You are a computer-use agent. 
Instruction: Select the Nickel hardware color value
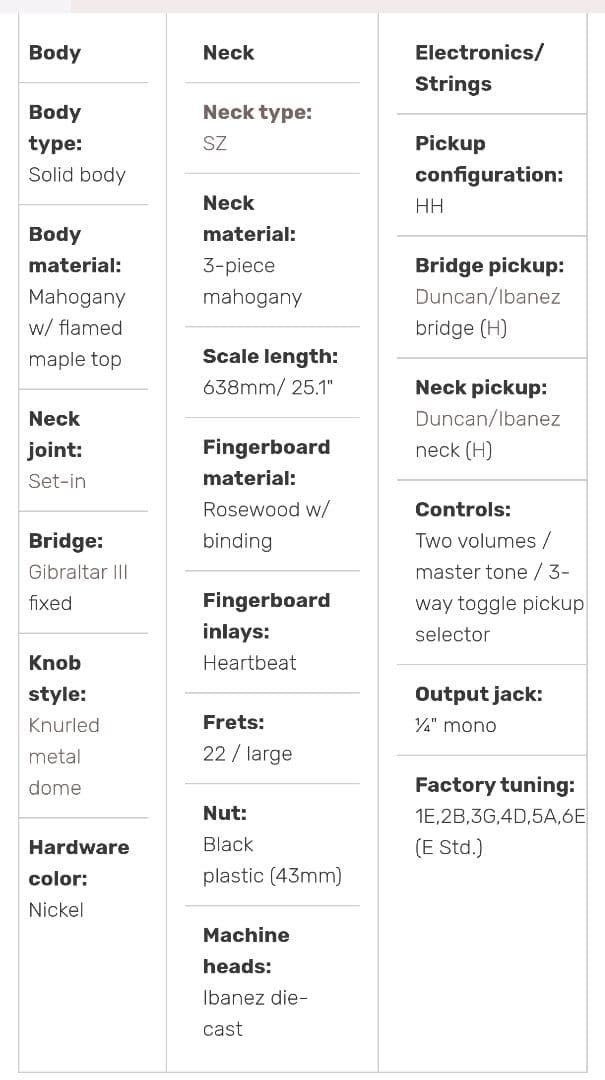[56, 910]
